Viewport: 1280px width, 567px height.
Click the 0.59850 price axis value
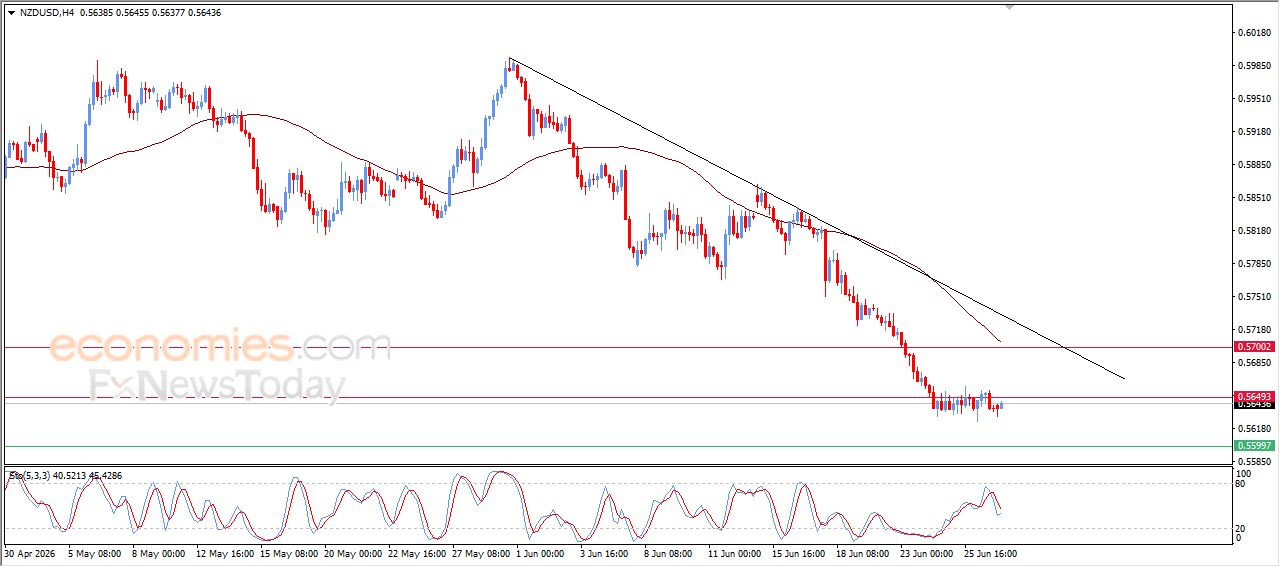(1255, 66)
